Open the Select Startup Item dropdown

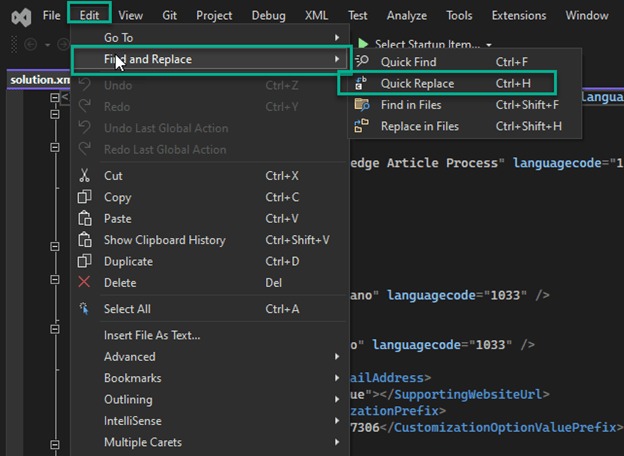[x=432, y=45]
